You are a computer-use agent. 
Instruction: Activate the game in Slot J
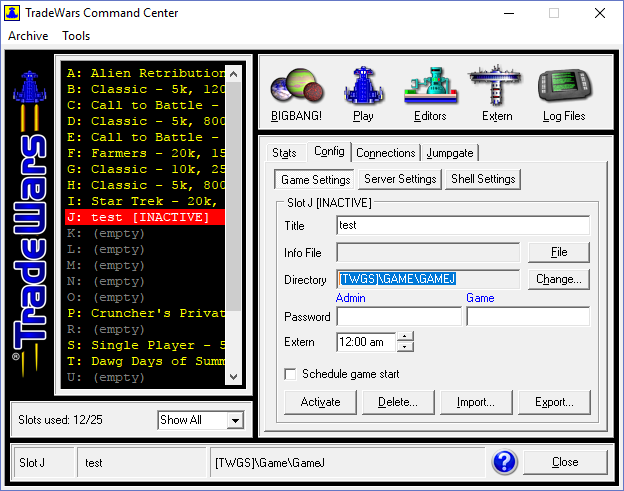click(x=320, y=402)
